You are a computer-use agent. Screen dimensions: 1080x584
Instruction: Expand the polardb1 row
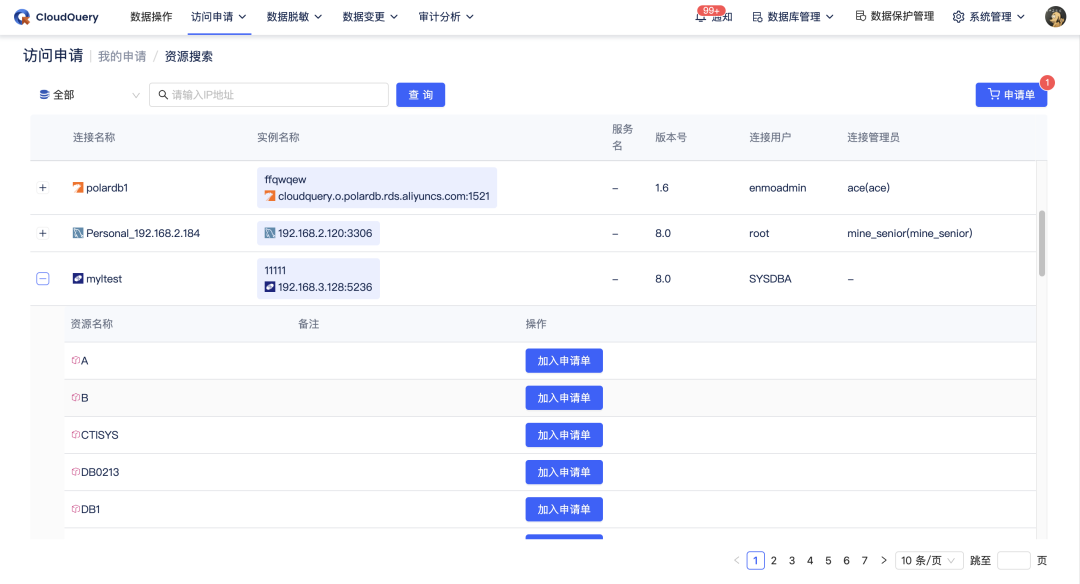tap(43, 187)
